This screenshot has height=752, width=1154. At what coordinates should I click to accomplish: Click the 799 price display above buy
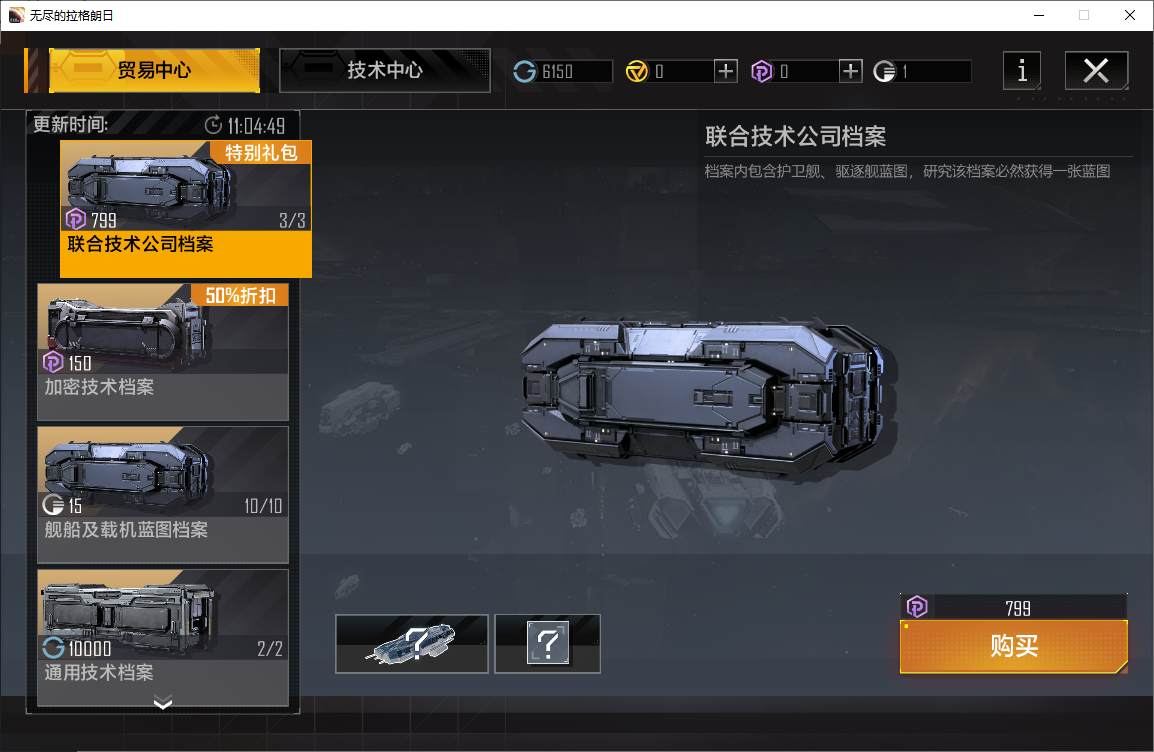(x=1013, y=607)
